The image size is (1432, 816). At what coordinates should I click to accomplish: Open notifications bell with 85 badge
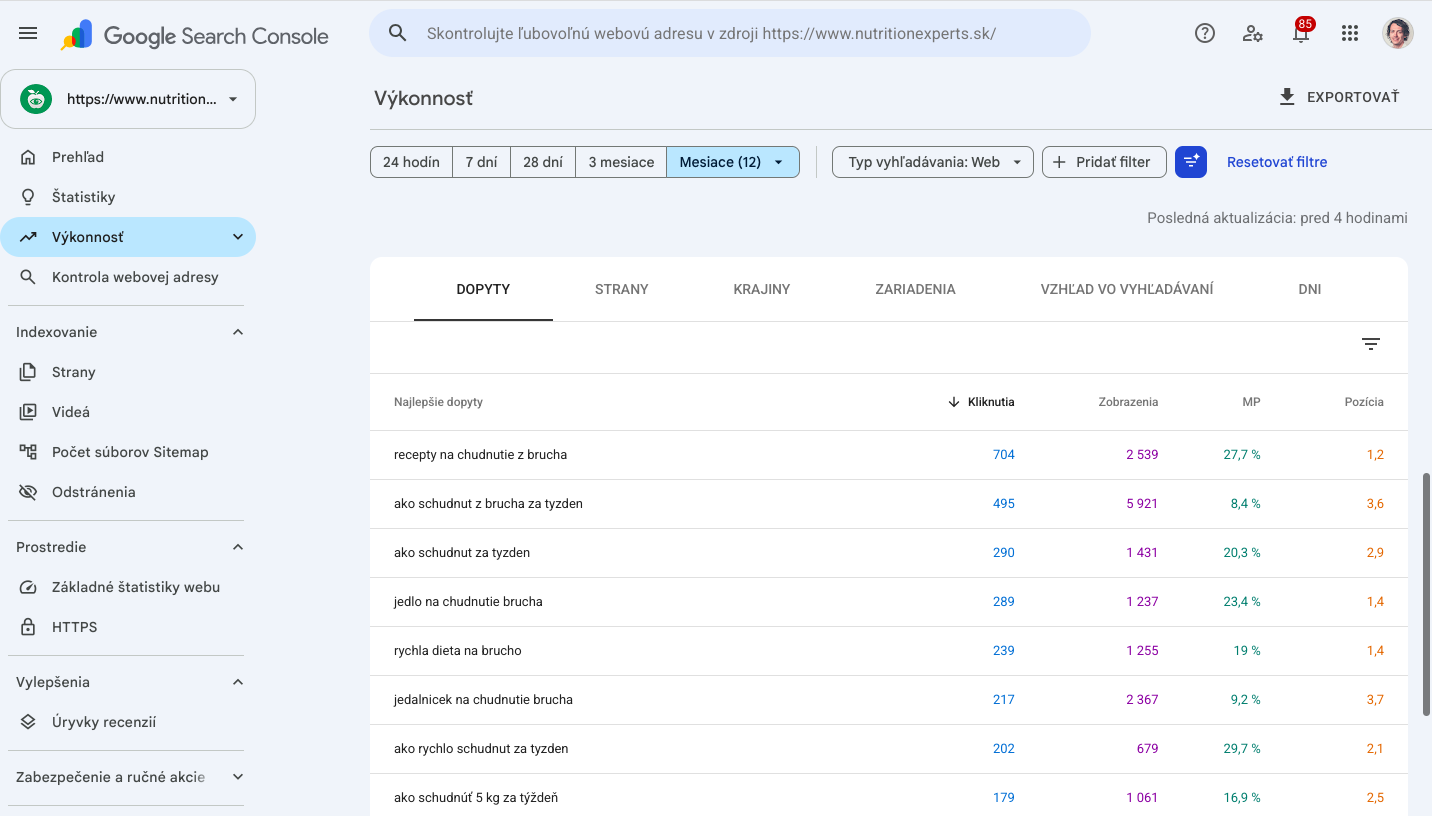click(1301, 33)
